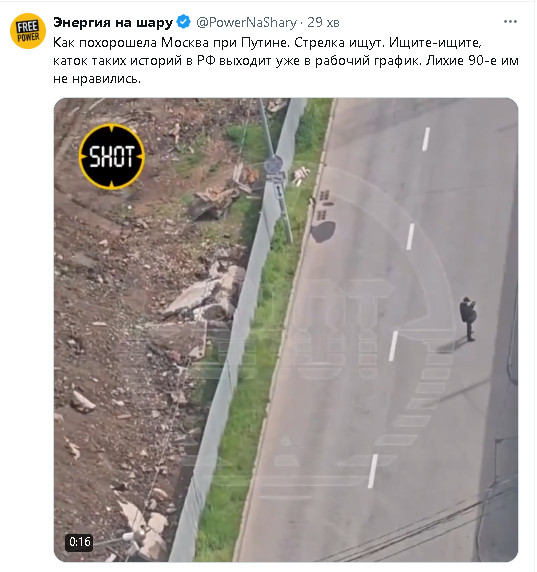
Task: Click the 0:16 video duration badge
Action: 80,542
